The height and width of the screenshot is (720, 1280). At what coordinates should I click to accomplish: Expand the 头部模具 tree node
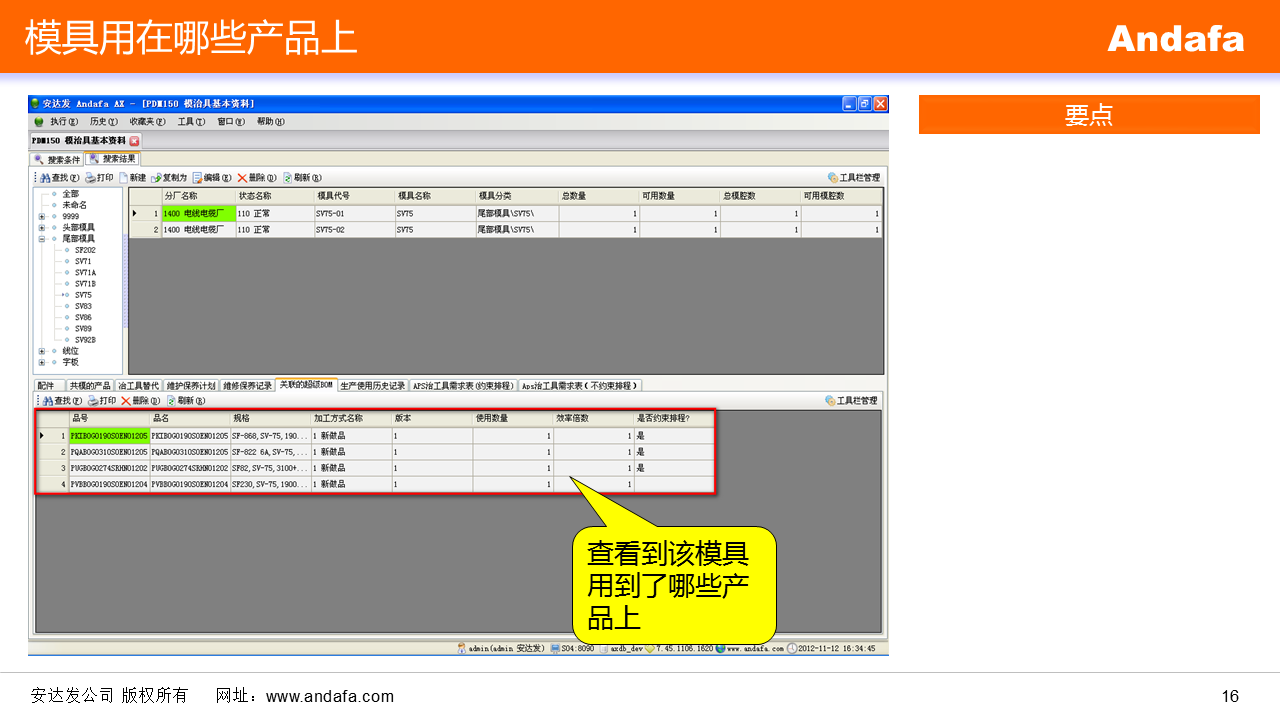[x=41, y=228]
